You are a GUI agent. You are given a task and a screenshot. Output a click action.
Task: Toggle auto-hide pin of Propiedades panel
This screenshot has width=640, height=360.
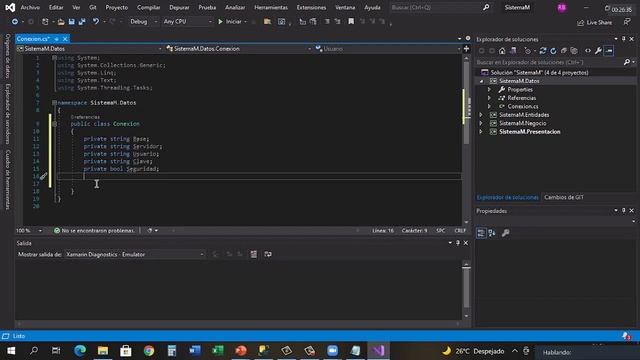[624, 211]
